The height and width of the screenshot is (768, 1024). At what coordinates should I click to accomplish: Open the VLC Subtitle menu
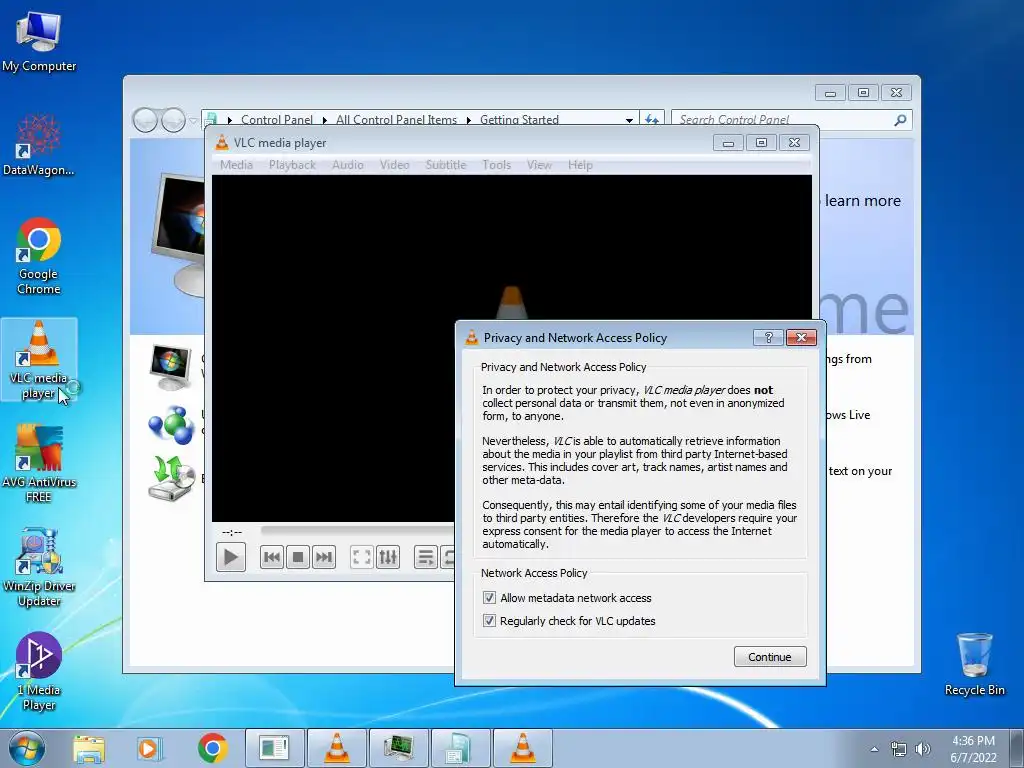446,165
